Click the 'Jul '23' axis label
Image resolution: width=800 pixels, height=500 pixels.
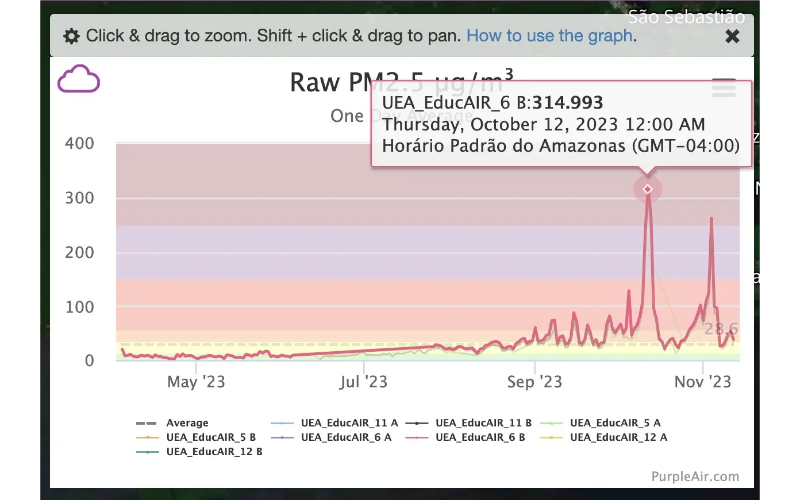tap(364, 382)
